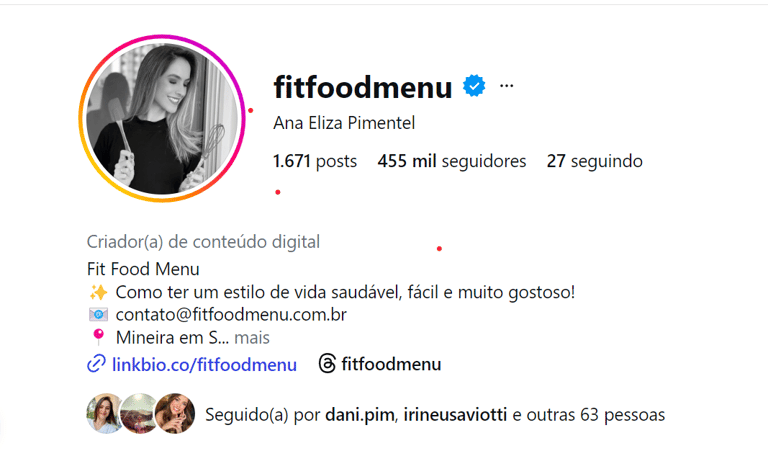768x469 pixels.
Task: Click the pink pushpin emoji
Action: 98,337
